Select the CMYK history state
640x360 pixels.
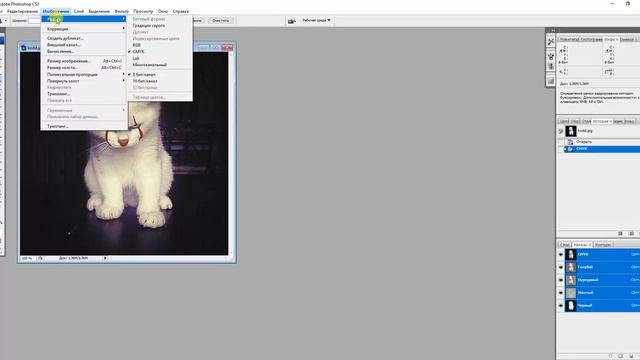click(x=602, y=149)
